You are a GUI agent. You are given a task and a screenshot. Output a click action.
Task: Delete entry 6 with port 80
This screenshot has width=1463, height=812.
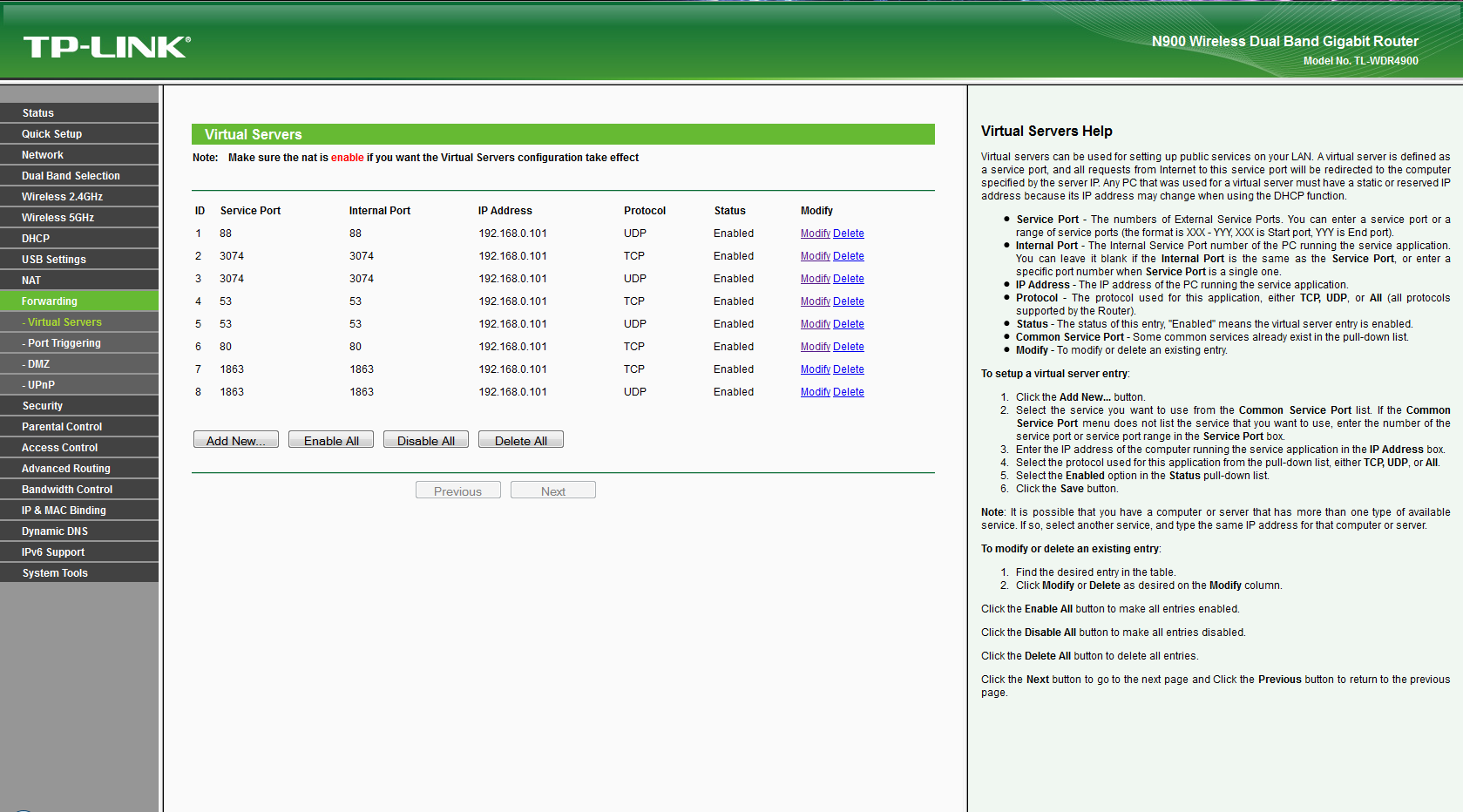point(849,347)
